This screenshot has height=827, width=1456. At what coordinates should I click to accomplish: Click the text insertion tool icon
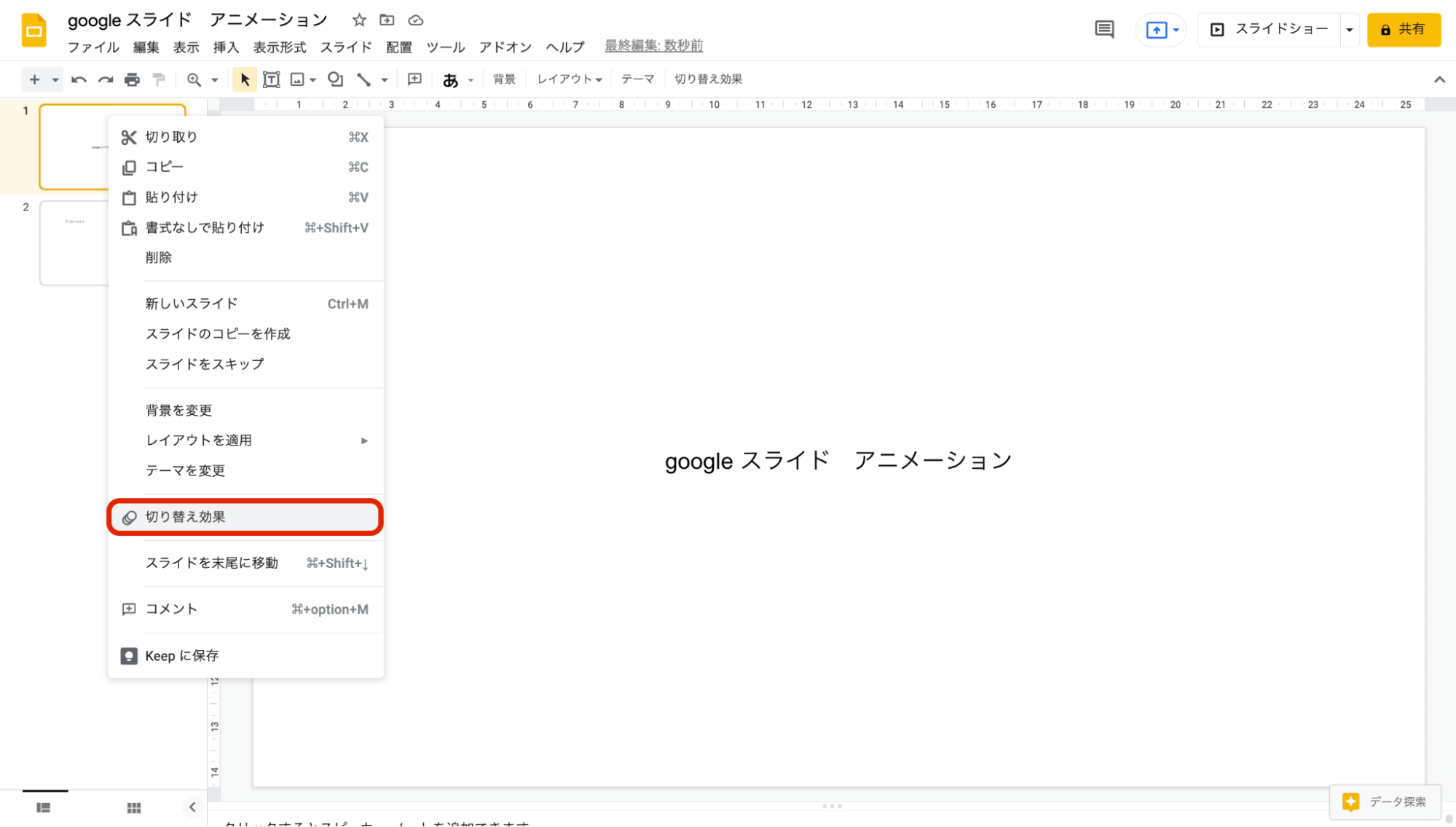(270, 79)
